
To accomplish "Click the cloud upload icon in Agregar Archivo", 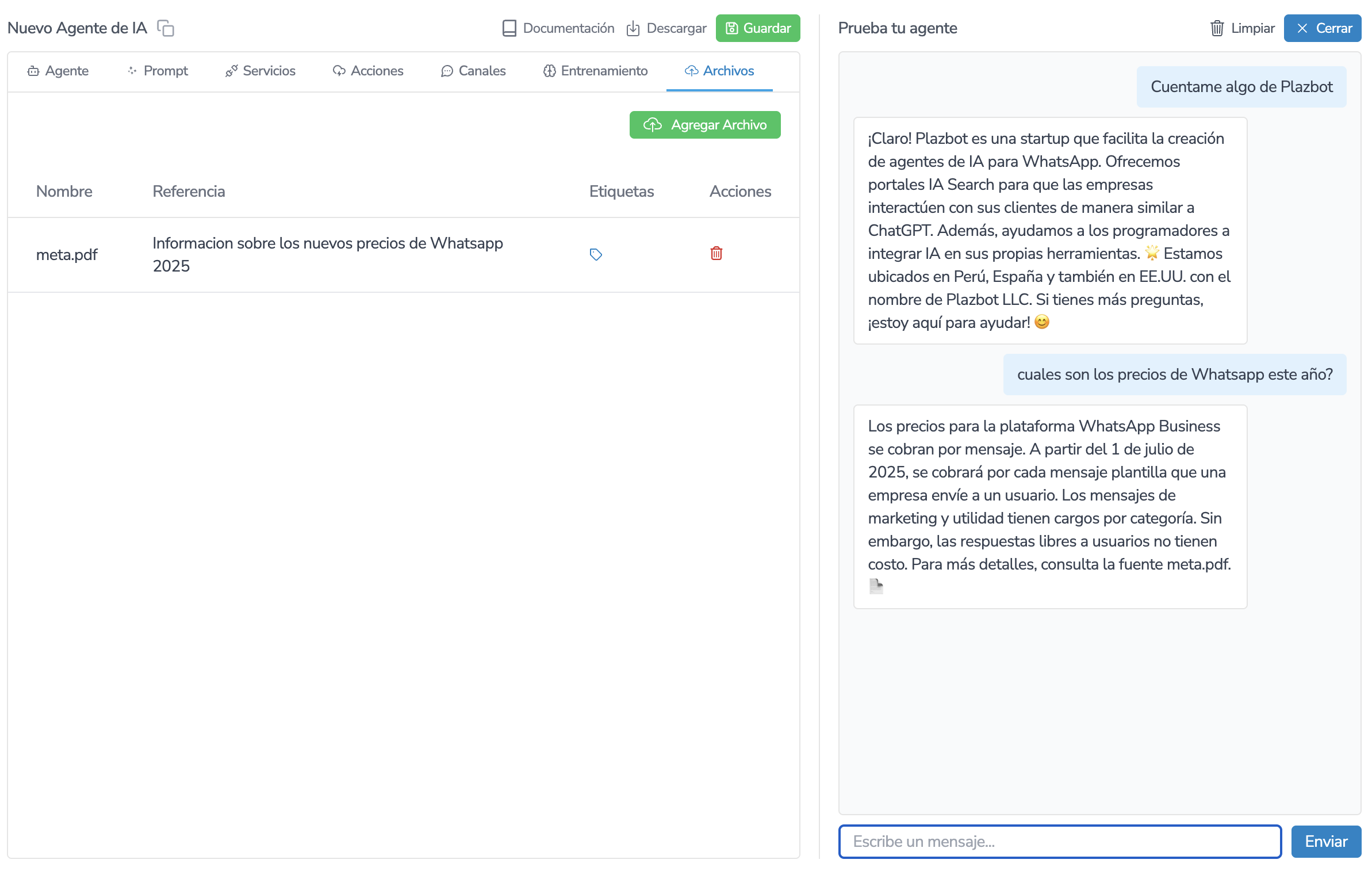I will pos(653,125).
